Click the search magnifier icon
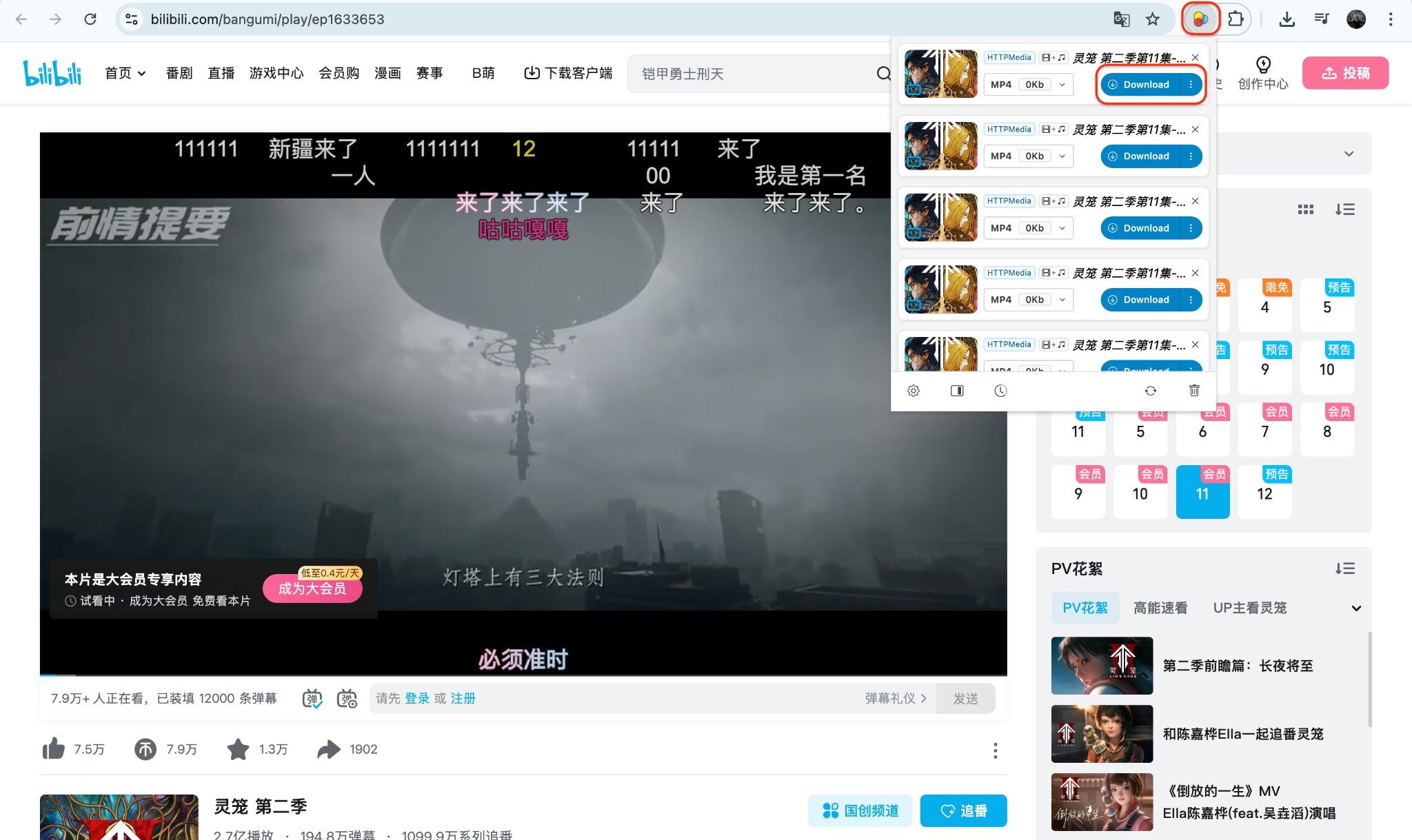Image resolution: width=1412 pixels, height=840 pixels. (x=883, y=74)
